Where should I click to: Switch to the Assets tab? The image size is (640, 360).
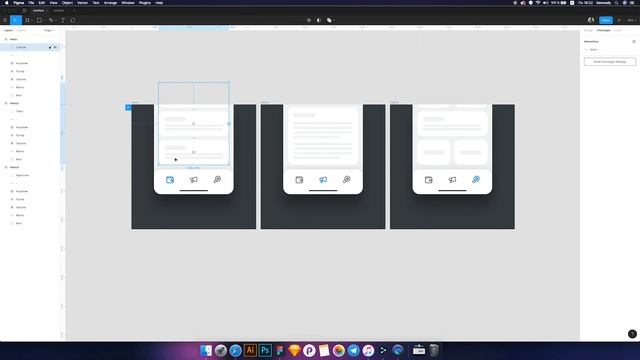21,30
